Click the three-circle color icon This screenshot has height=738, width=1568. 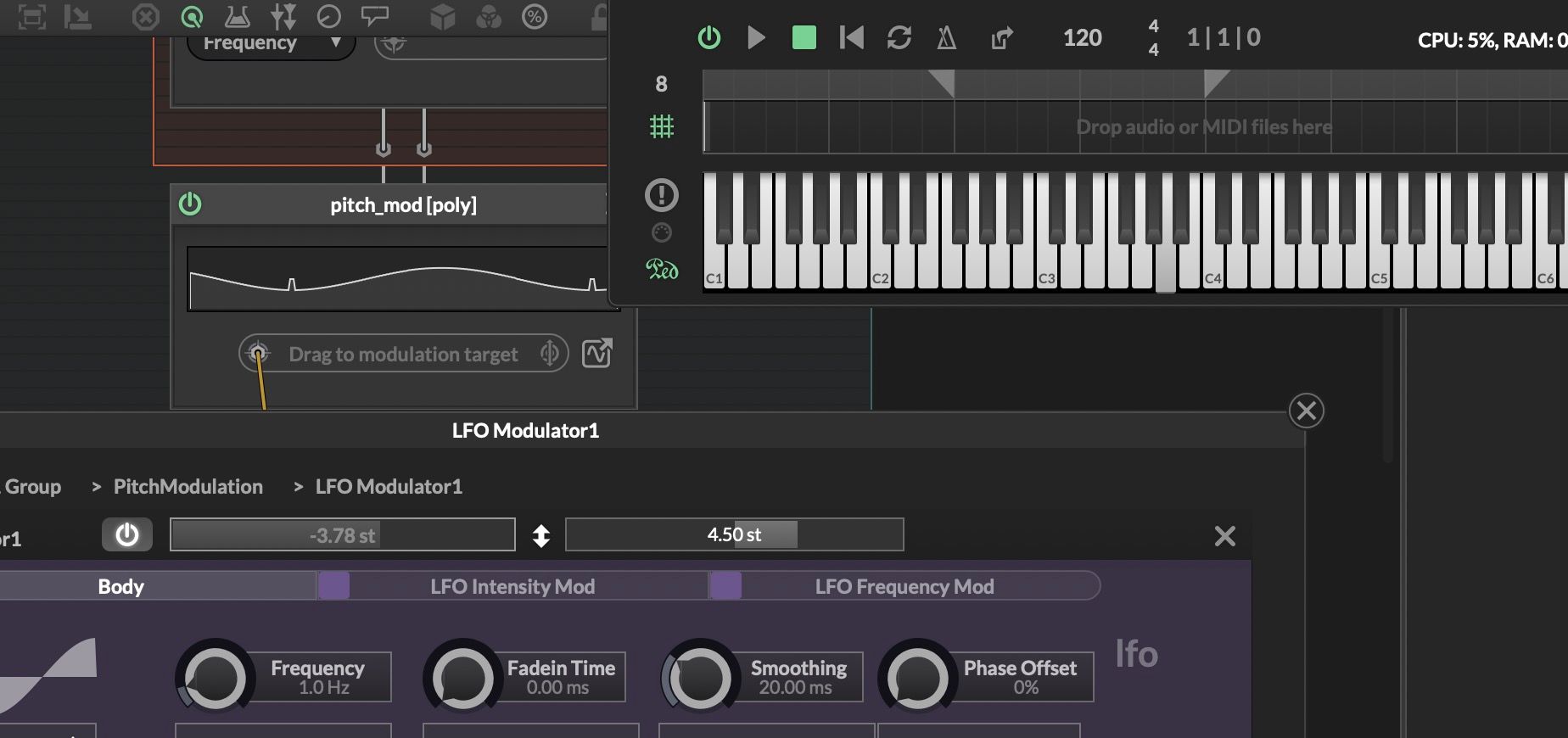(x=489, y=17)
